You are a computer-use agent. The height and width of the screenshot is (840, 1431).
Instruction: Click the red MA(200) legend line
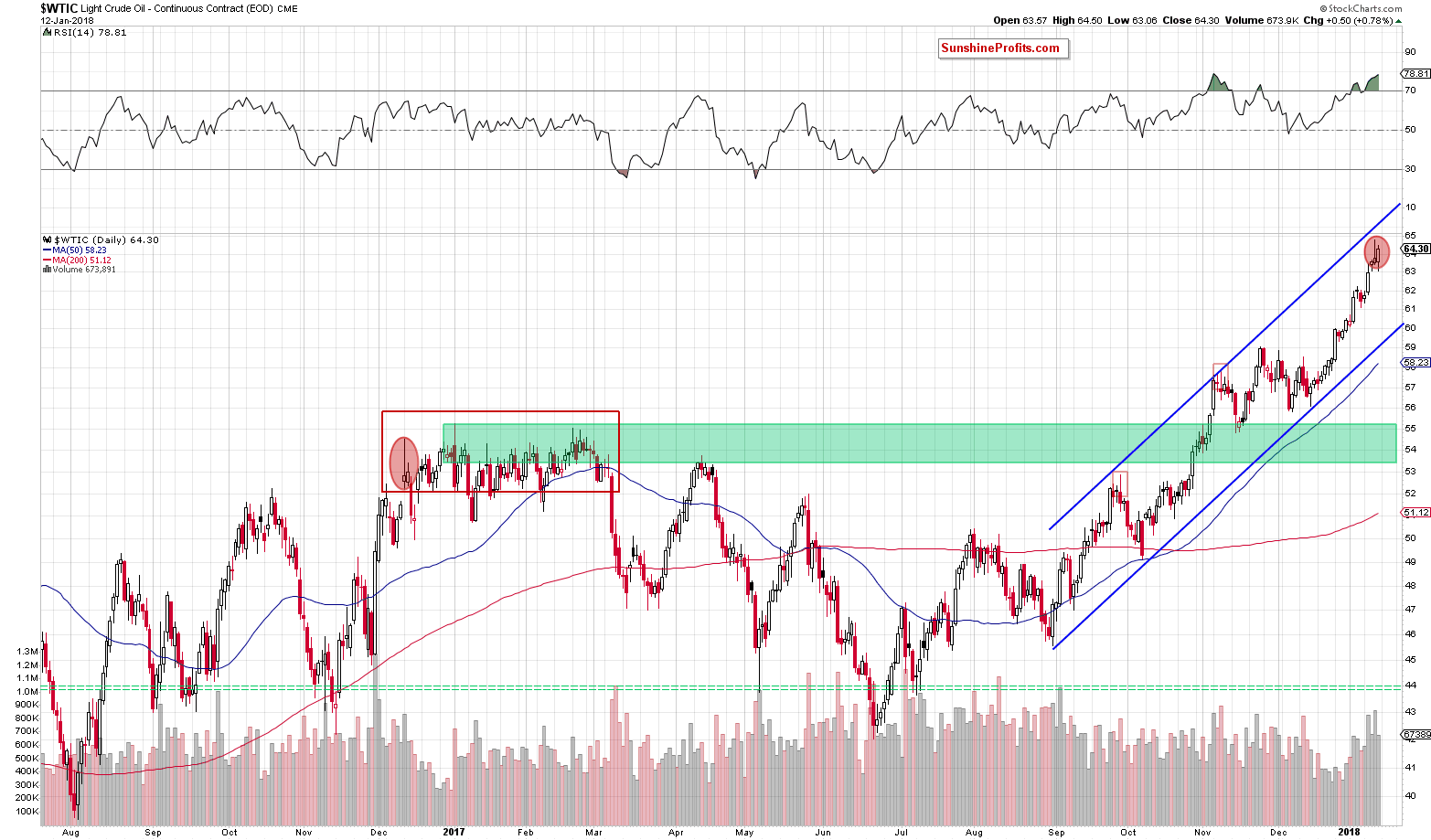point(47,261)
